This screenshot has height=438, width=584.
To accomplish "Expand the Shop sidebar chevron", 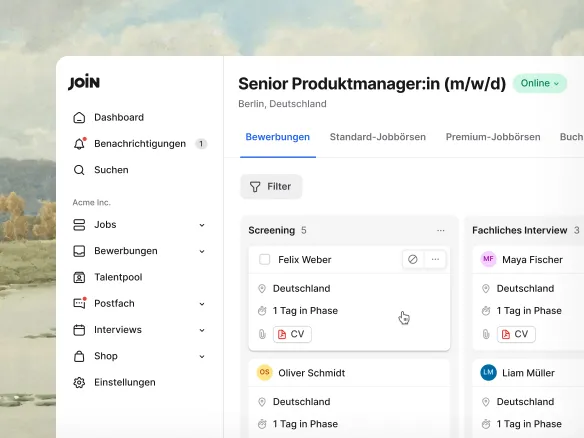I will pyautogui.click(x=202, y=356).
